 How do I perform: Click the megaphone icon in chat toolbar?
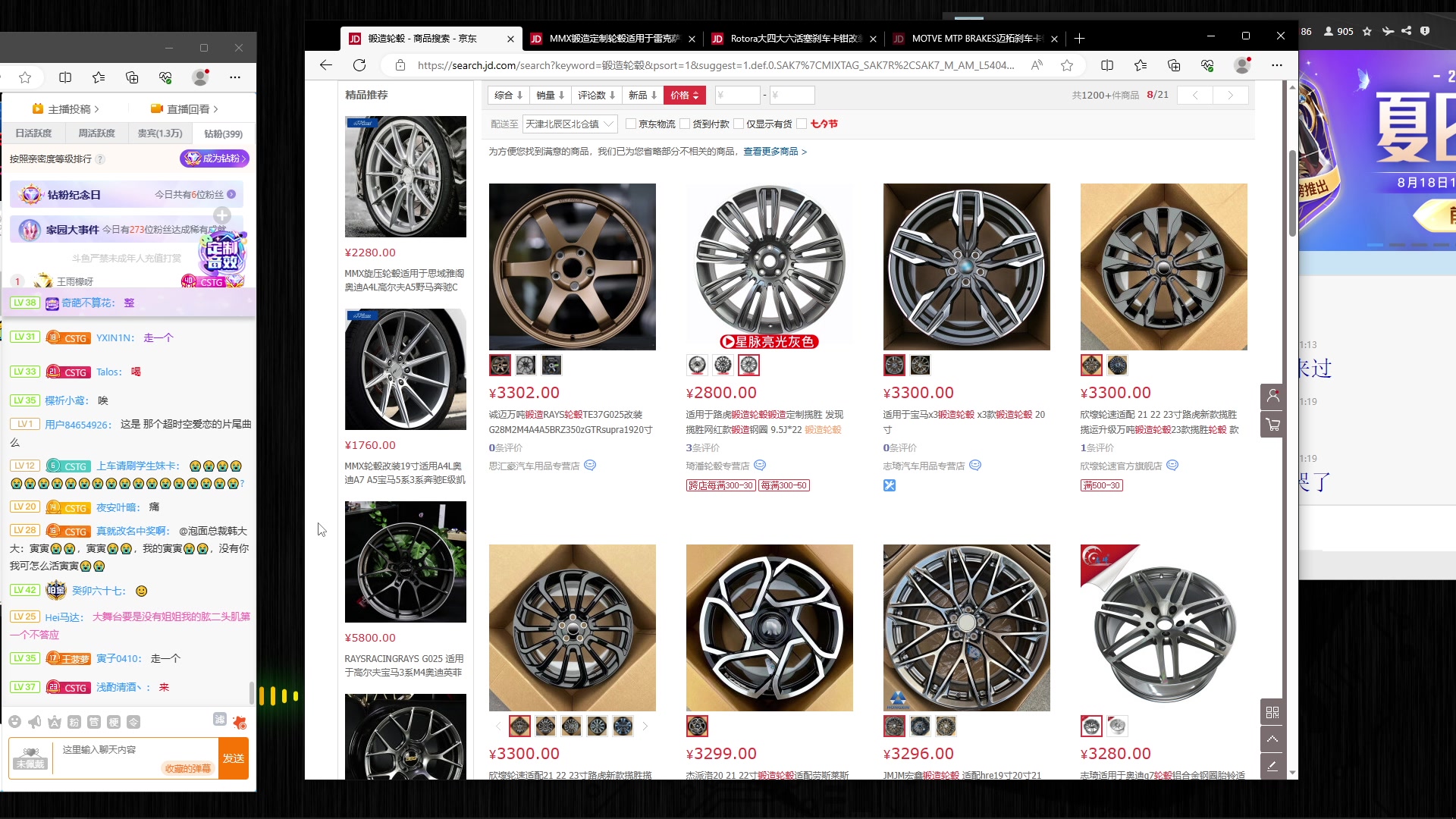(x=34, y=722)
